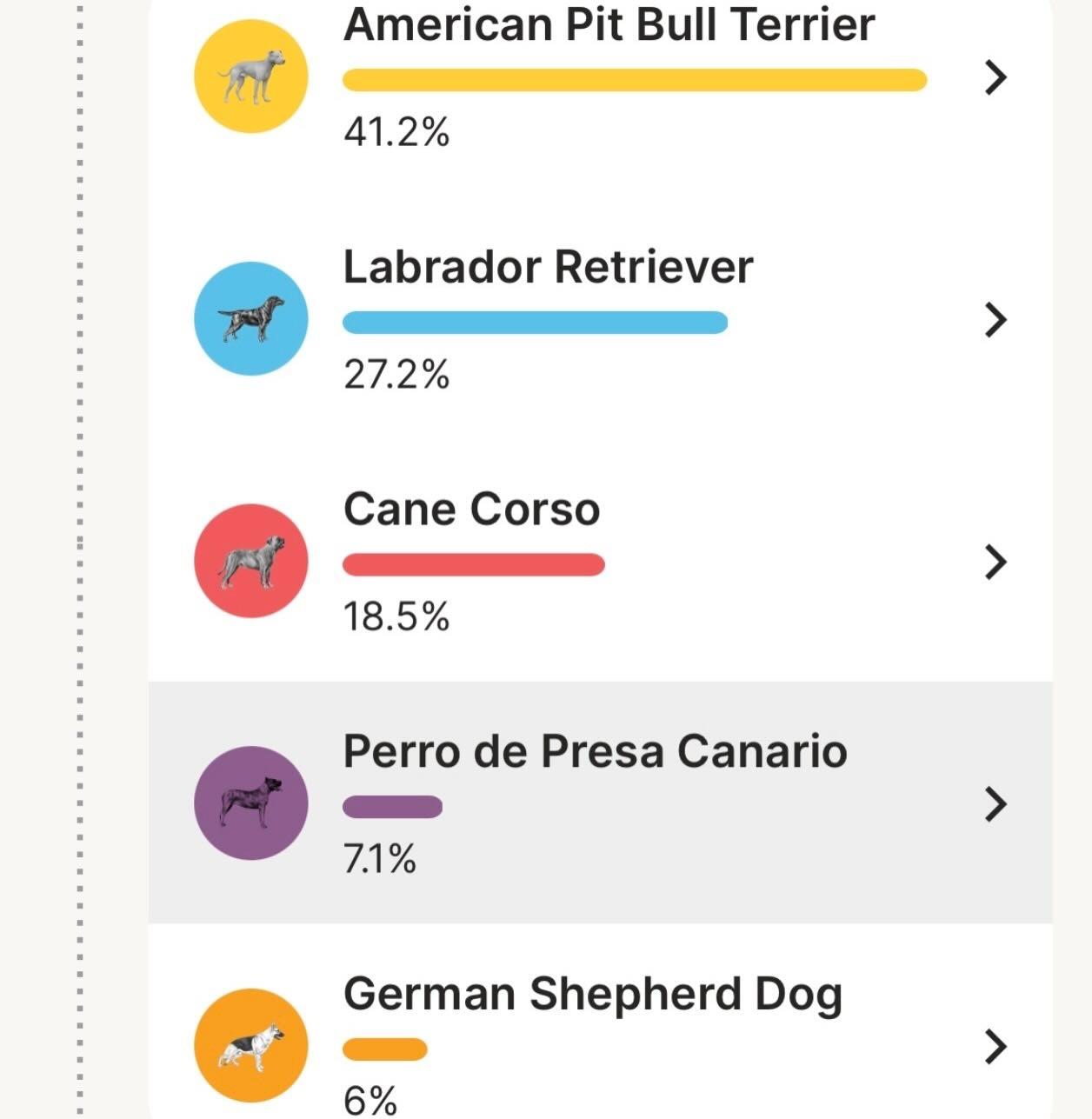Open Cane Corso details via chevron
This screenshot has height=1119, width=1092.
[995, 562]
